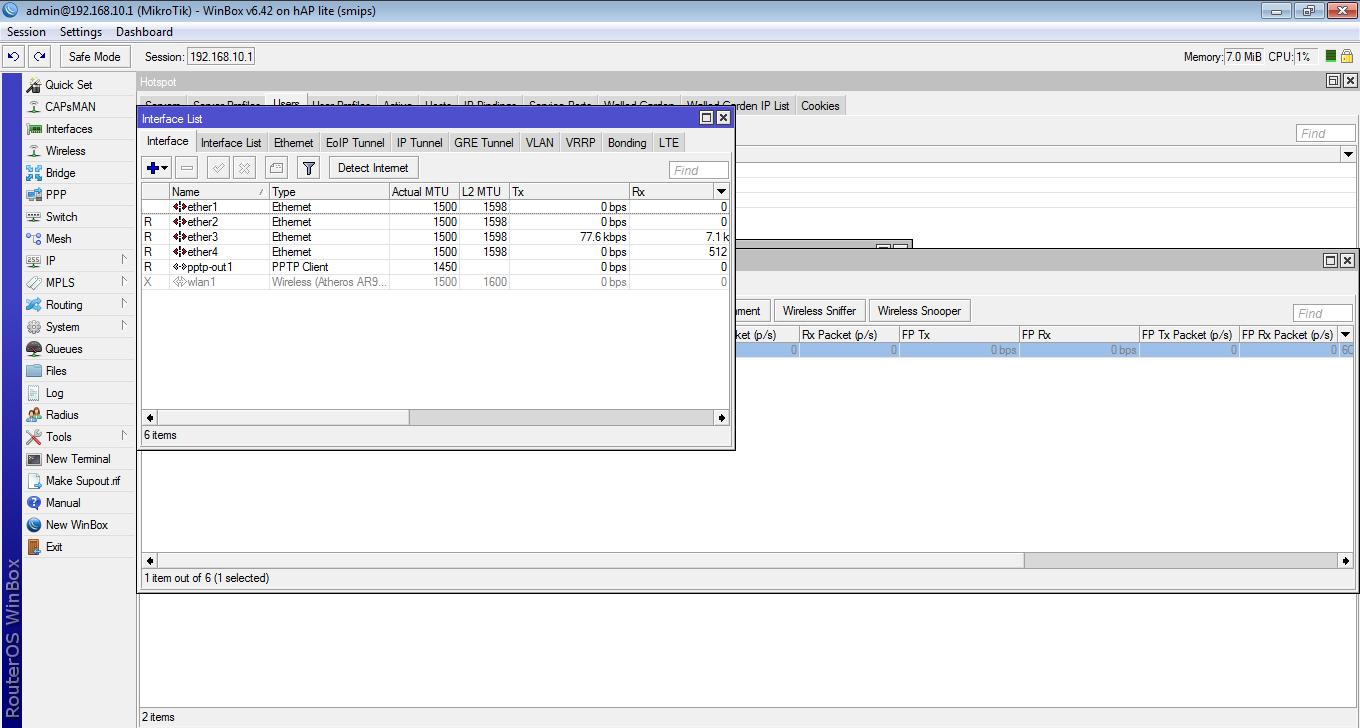Image resolution: width=1360 pixels, height=728 pixels.
Task: Open Files from the sidebar
Action: [x=56, y=371]
